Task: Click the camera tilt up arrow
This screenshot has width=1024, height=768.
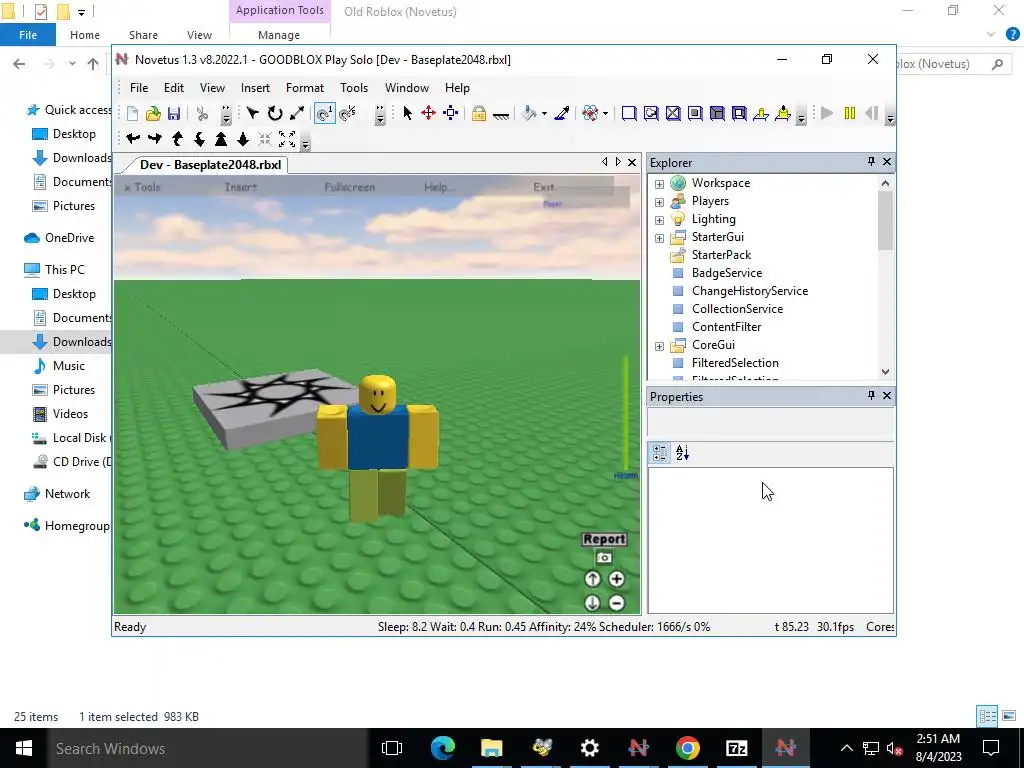Action: (177, 138)
